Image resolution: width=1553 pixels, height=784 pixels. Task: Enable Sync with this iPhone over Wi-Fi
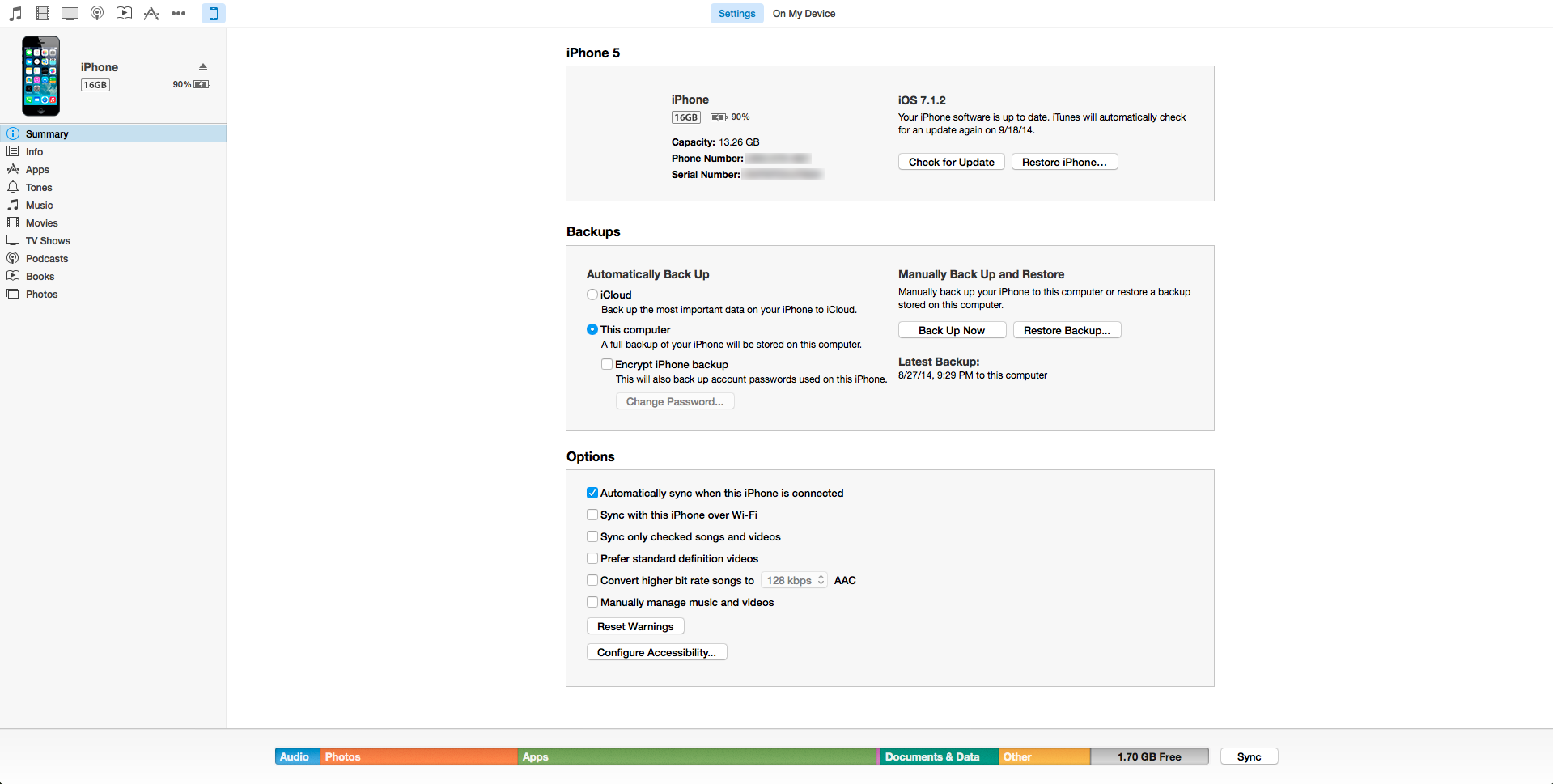click(592, 515)
